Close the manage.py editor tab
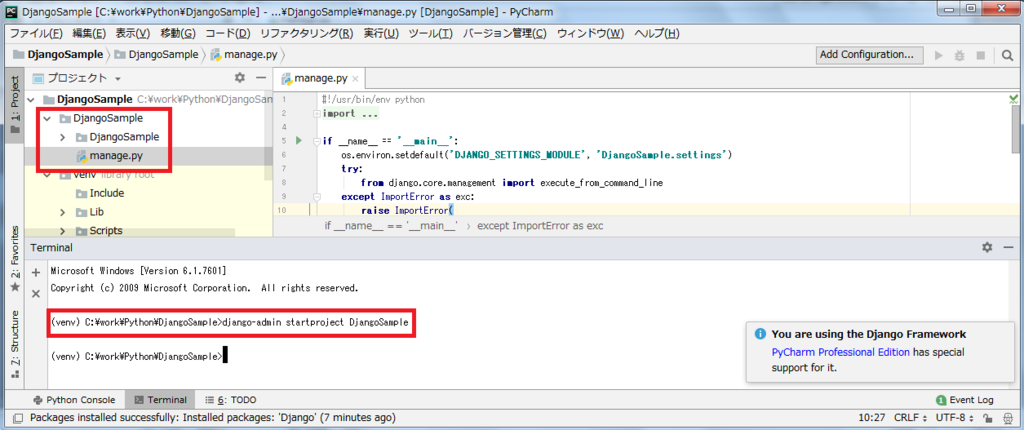 355,79
